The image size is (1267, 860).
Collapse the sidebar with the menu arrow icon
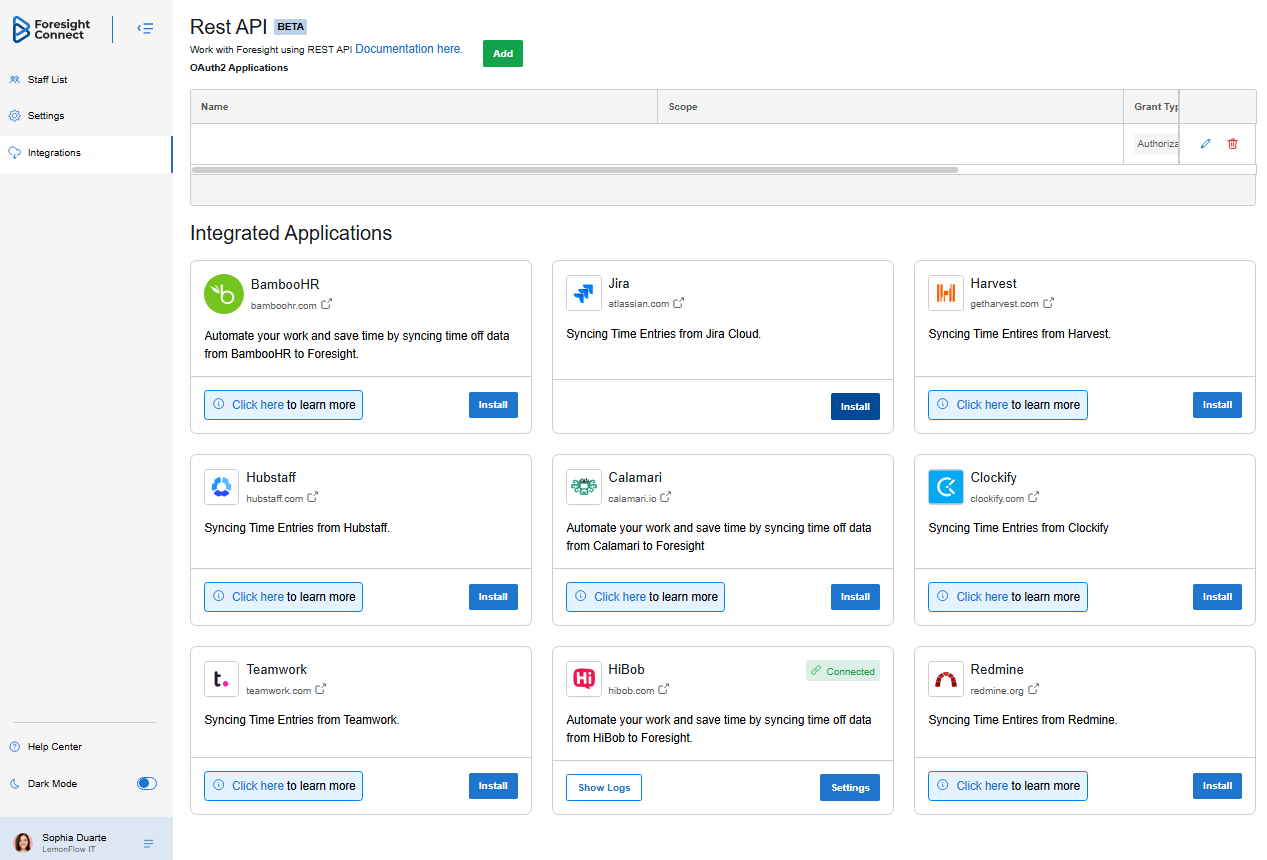pyautogui.click(x=145, y=29)
